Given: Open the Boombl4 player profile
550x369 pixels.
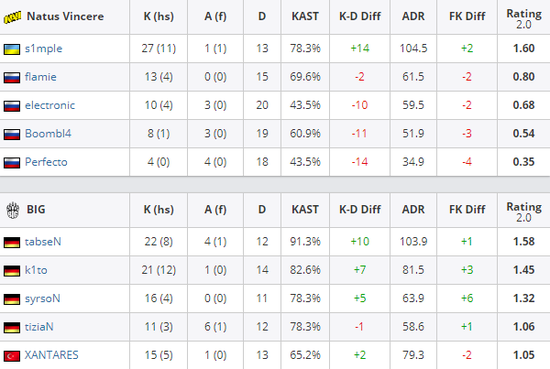Looking at the screenshot, I should point(48,134).
